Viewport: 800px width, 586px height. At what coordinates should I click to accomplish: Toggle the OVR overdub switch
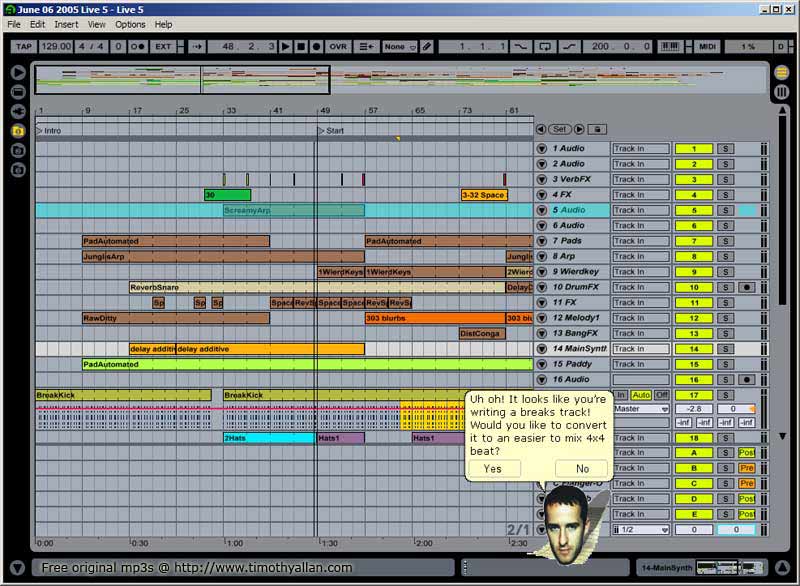pos(338,47)
